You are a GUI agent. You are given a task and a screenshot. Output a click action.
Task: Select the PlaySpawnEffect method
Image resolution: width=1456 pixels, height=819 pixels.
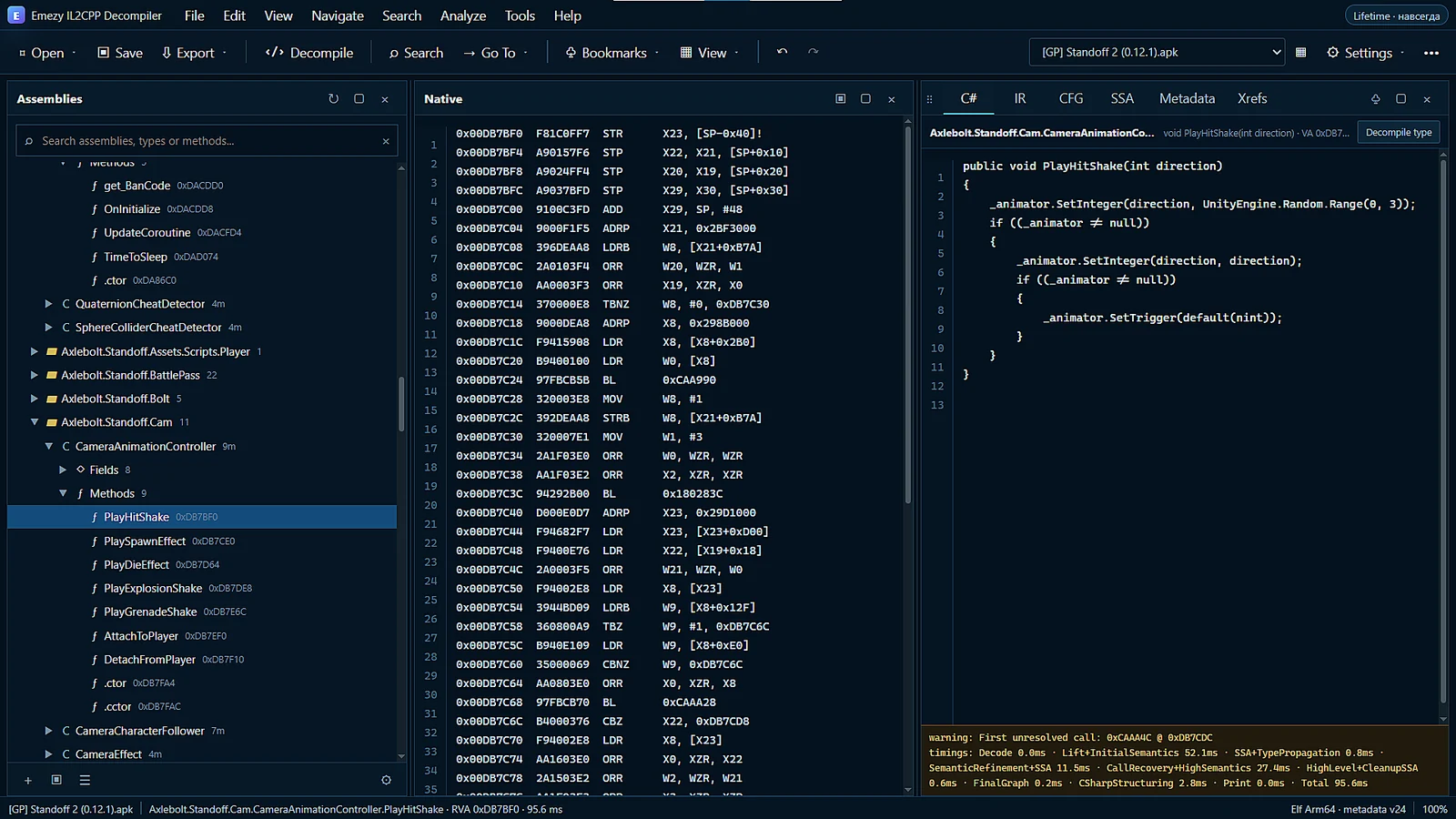coord(202,541)
